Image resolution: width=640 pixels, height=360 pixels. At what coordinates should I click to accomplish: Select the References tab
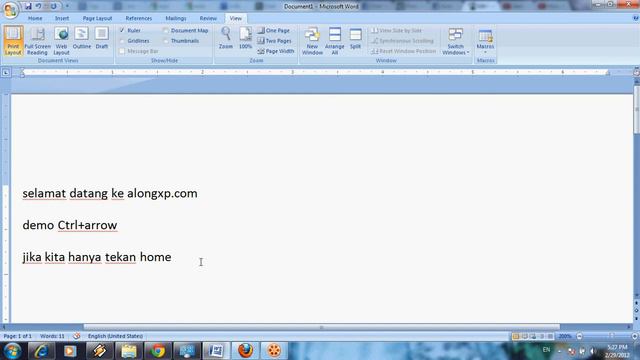(x=138, y=18)
